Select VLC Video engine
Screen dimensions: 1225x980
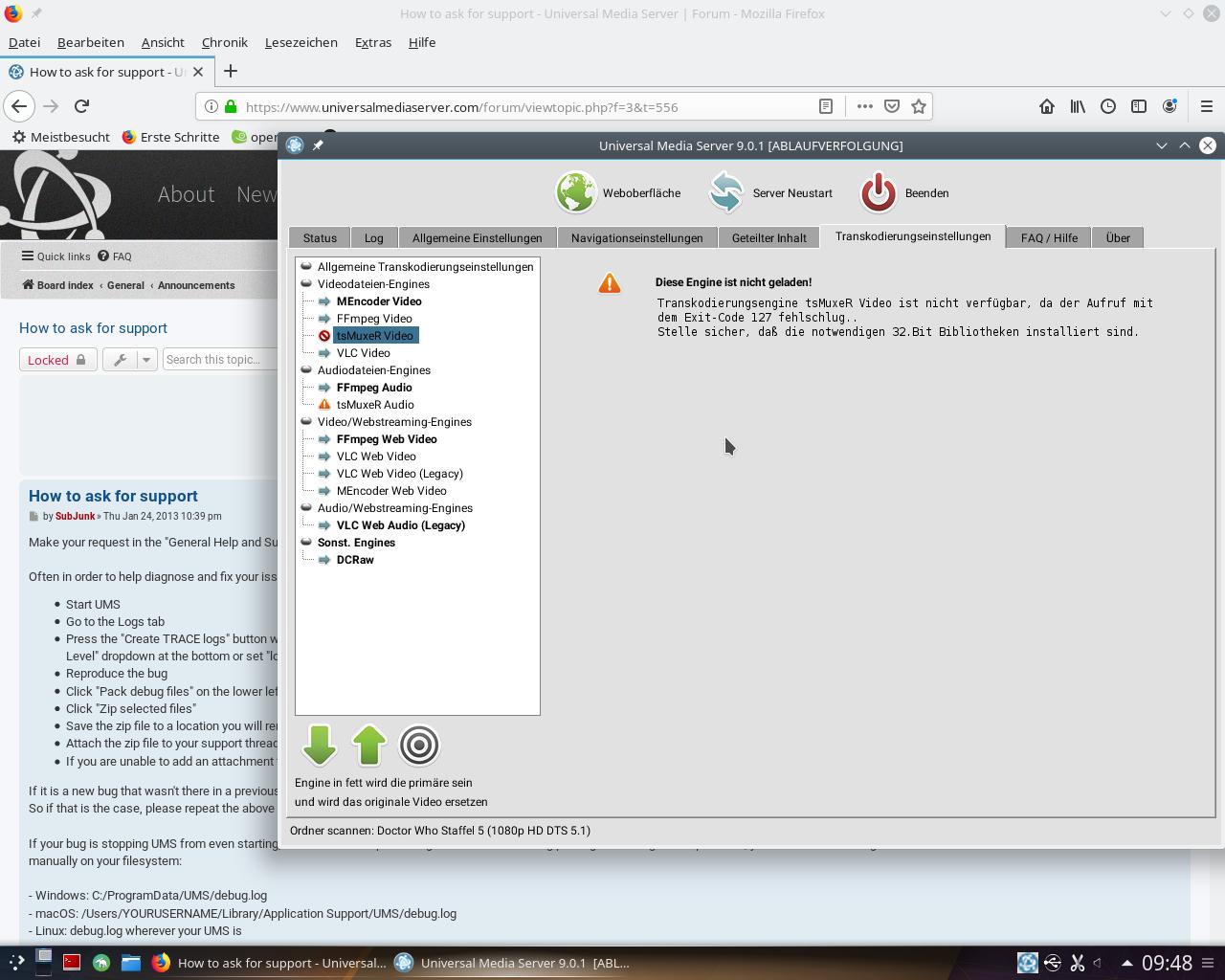click(x=363, y=353)
